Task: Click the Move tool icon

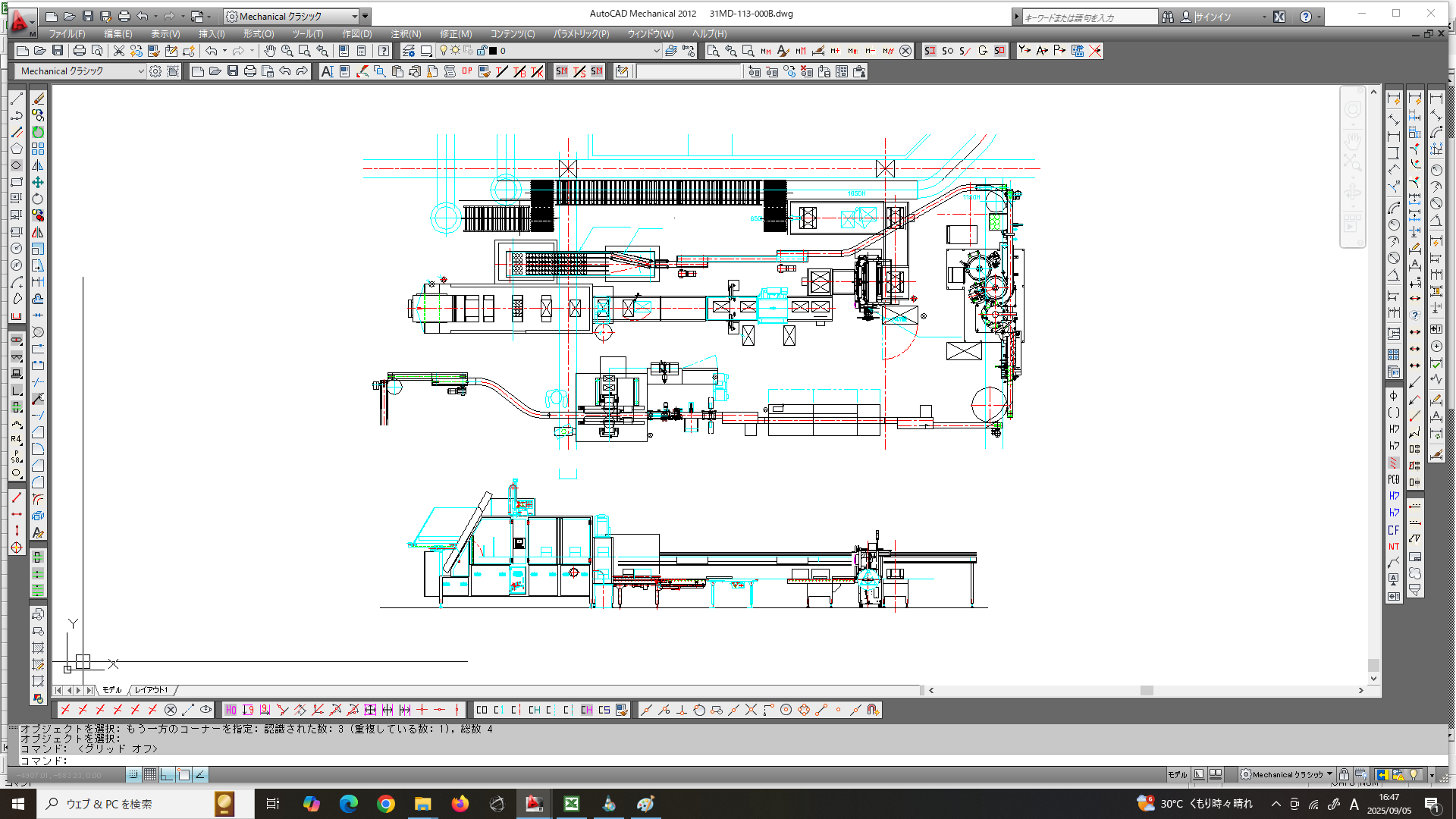Action: tap(37, 182)
